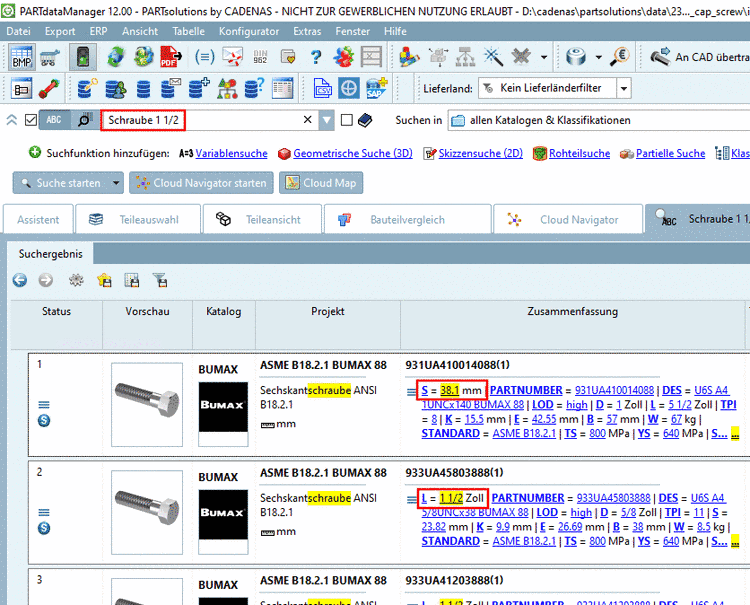Click the mobile phone toolbar icon

[x=83, y=57]
